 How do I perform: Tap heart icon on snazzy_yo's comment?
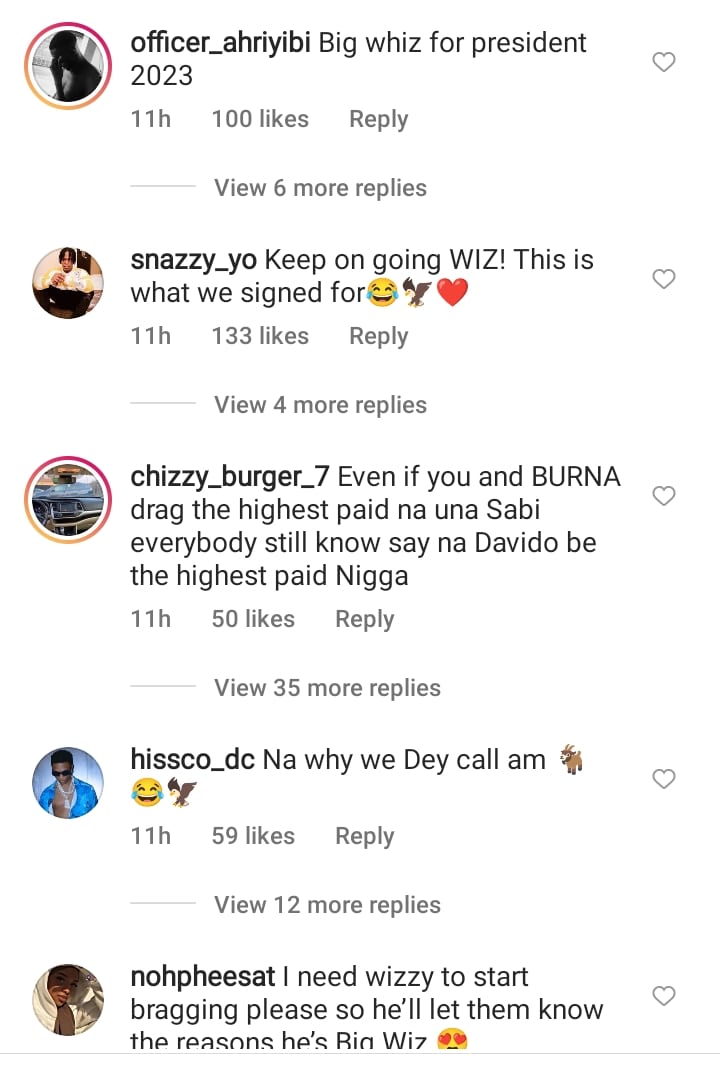663,279
